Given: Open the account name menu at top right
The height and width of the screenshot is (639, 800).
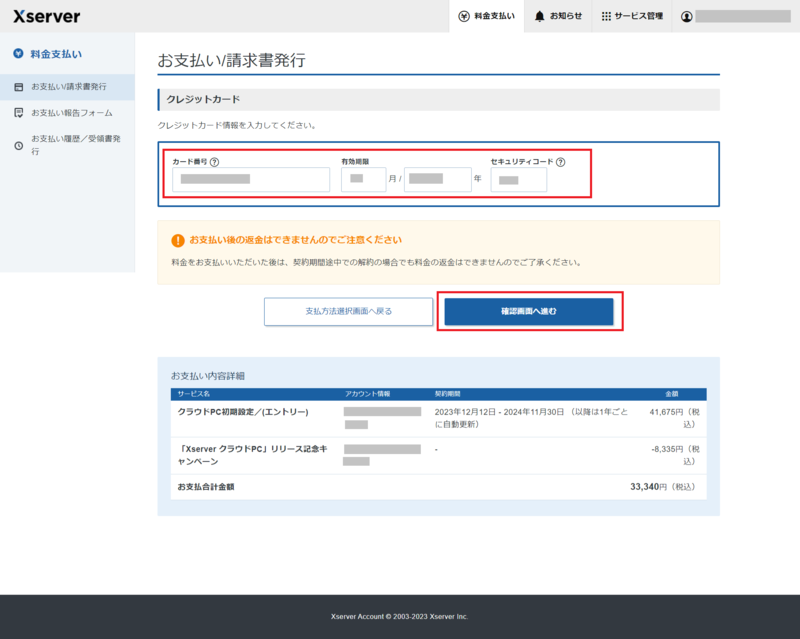Looking at the screenshot, I should point(742,17).
